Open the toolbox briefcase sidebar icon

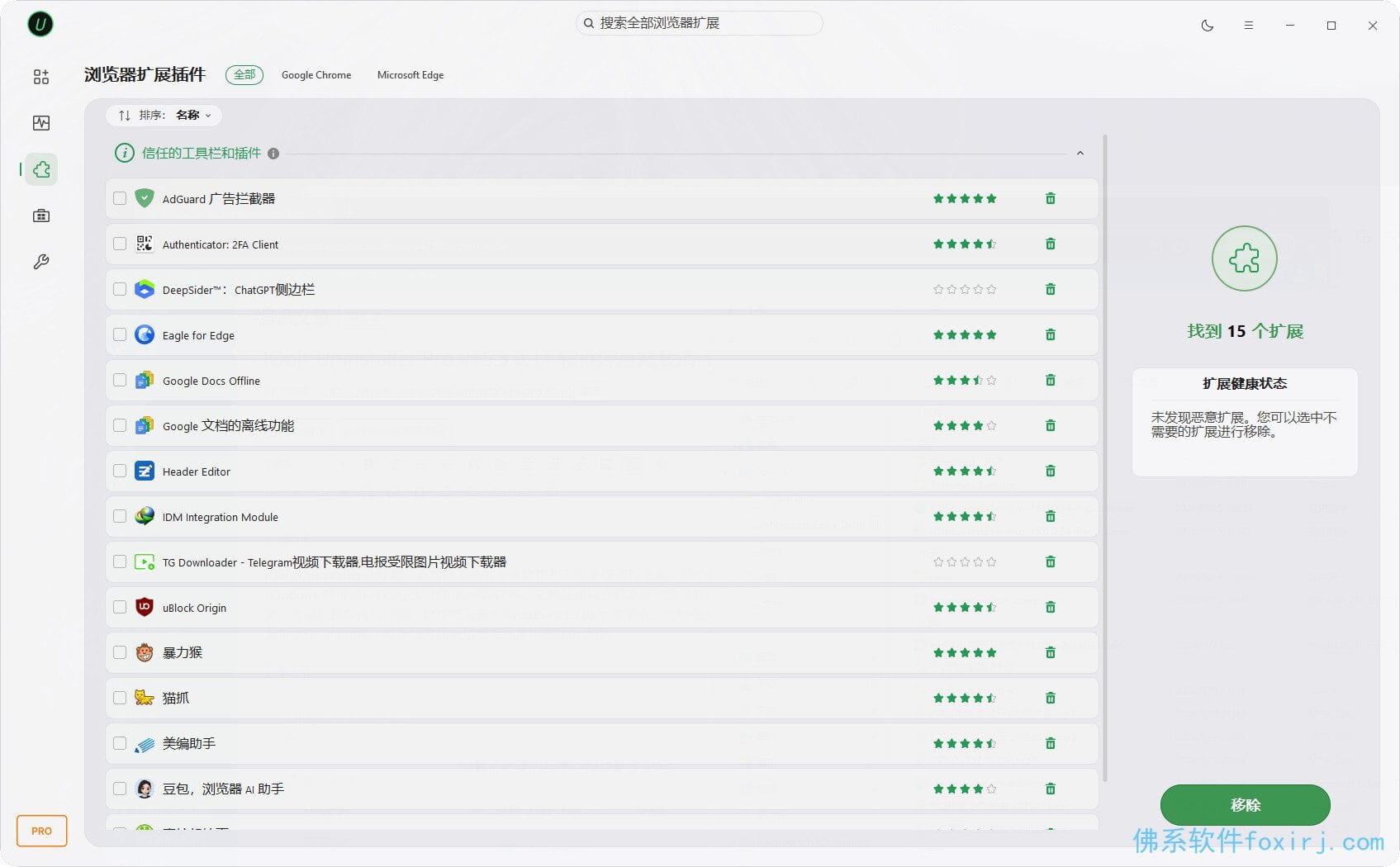(x=41, y=216)
